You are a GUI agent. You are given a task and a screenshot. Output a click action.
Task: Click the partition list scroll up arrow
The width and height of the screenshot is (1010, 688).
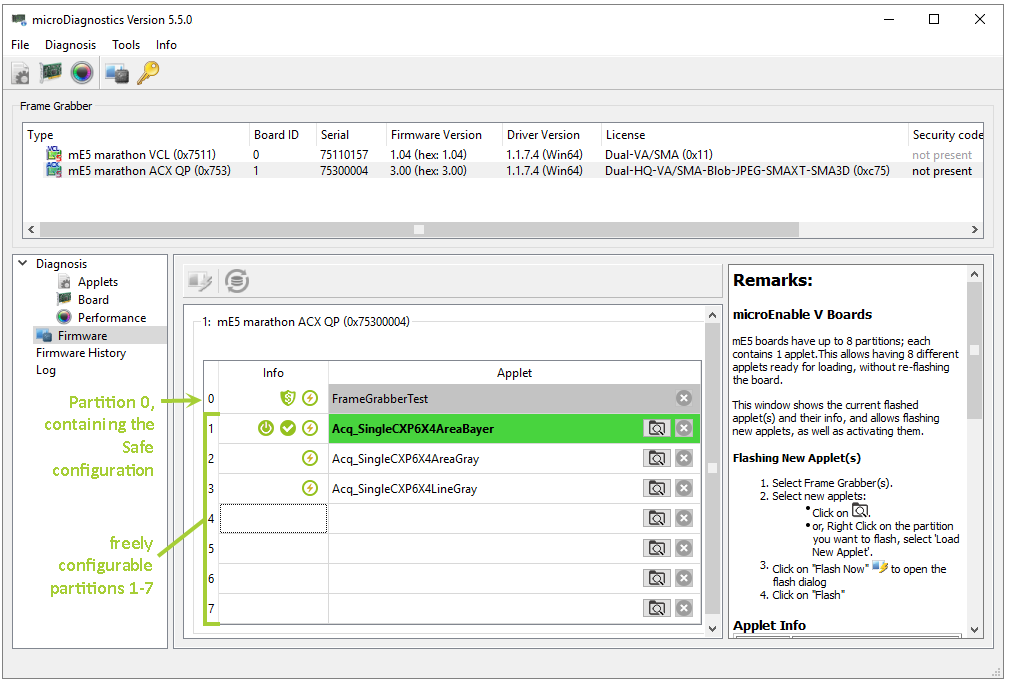pyautogui.click(x=712, y=315)
